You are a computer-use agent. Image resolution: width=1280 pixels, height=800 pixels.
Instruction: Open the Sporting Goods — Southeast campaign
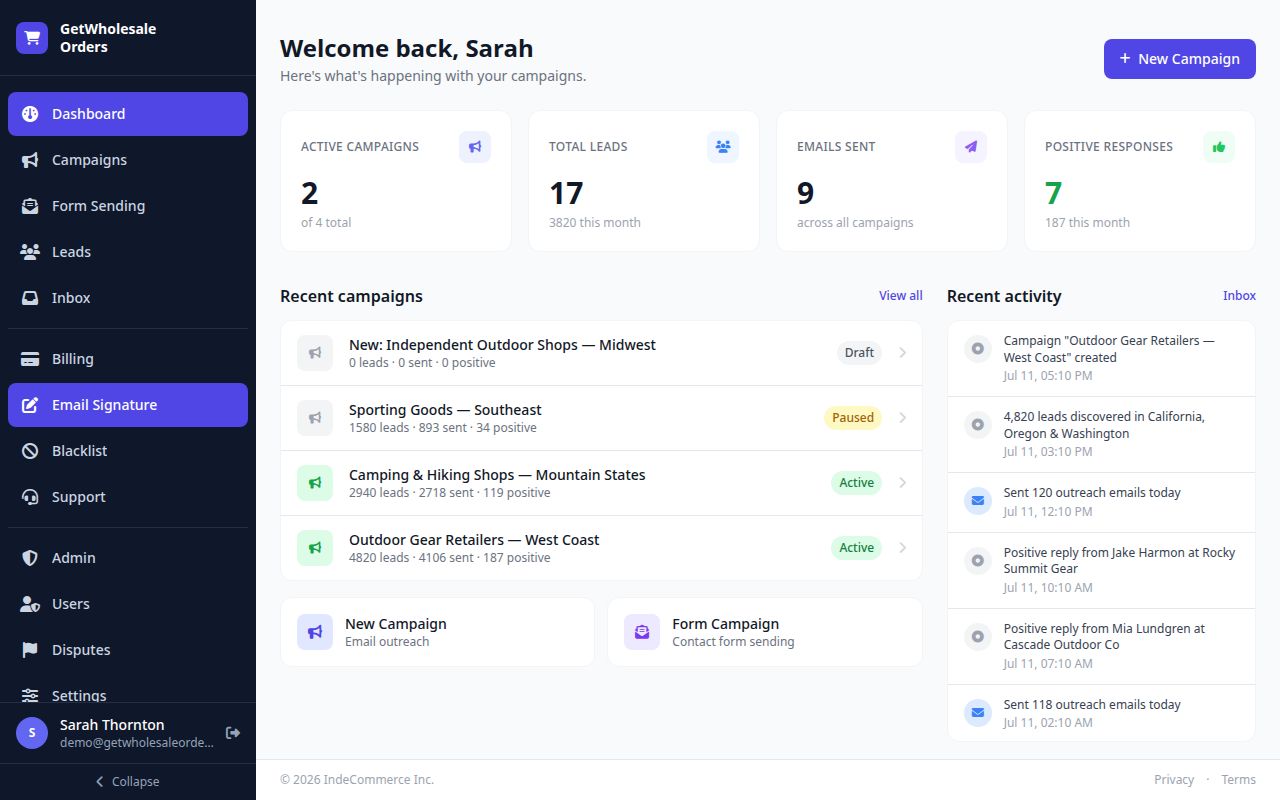[x=601, y=418]
